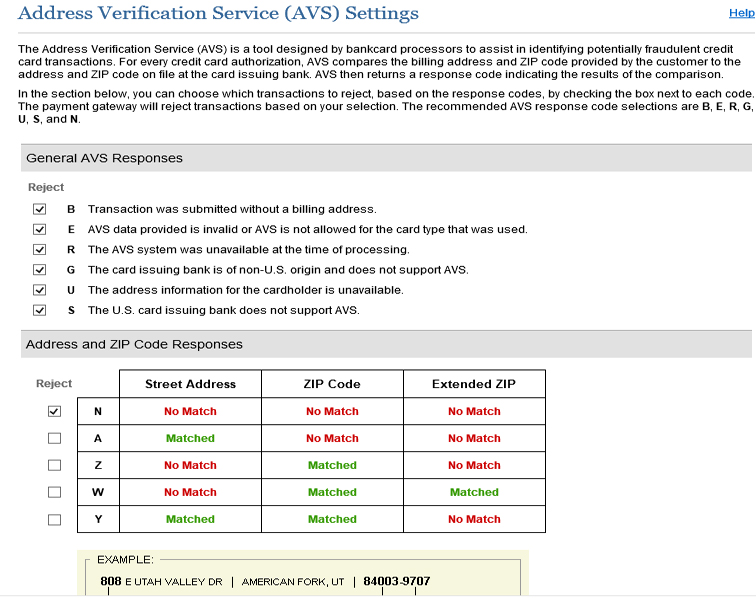Uncheck the reject box for row N
The image size is (756, 598).
54,411
